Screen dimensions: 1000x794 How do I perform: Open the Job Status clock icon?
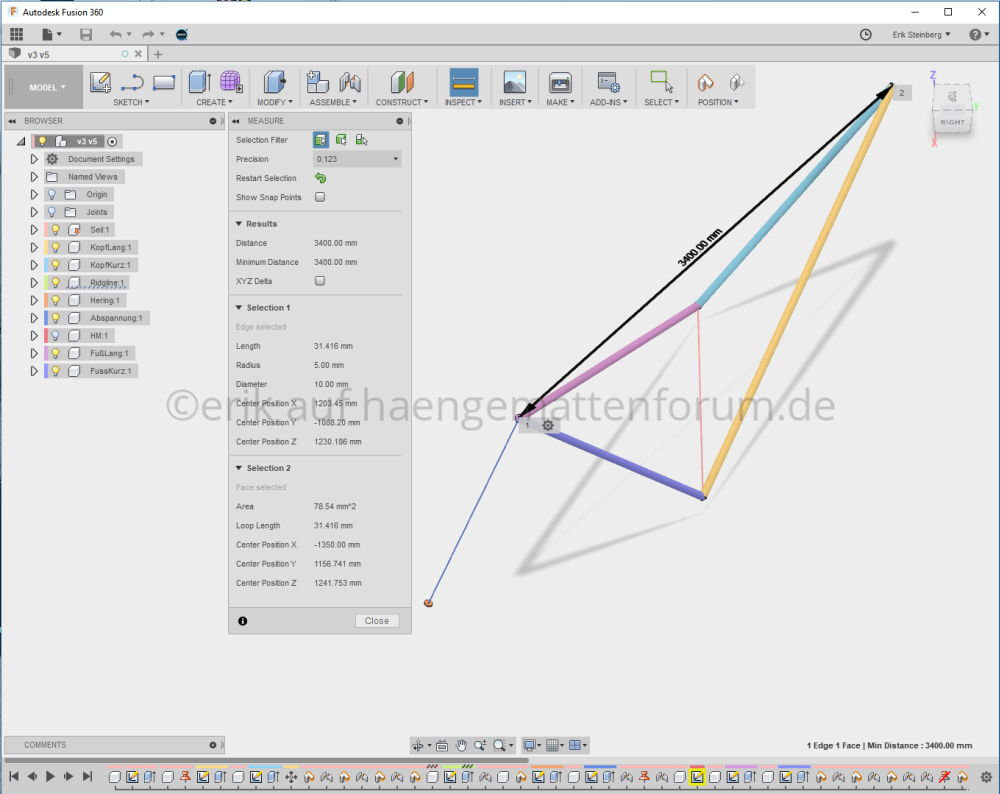866,34
